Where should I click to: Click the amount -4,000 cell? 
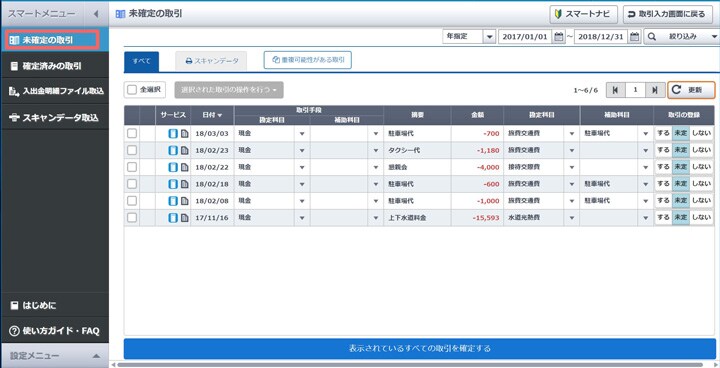coord(477,167)
